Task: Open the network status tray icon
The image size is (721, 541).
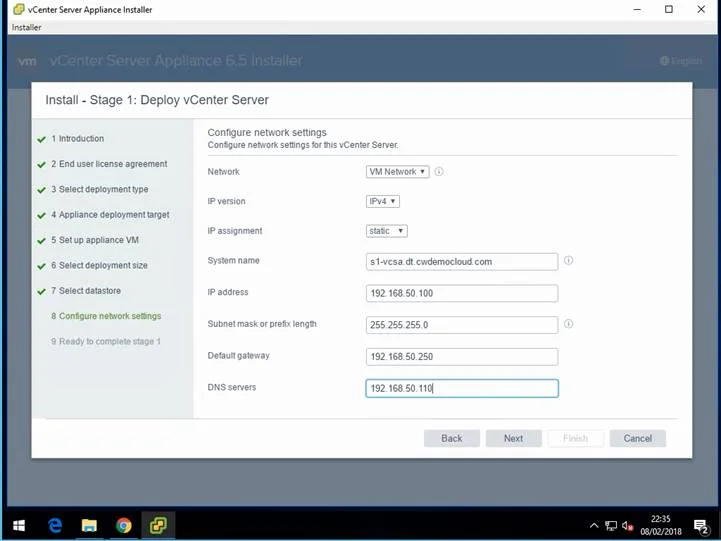Action: (611, 526)
